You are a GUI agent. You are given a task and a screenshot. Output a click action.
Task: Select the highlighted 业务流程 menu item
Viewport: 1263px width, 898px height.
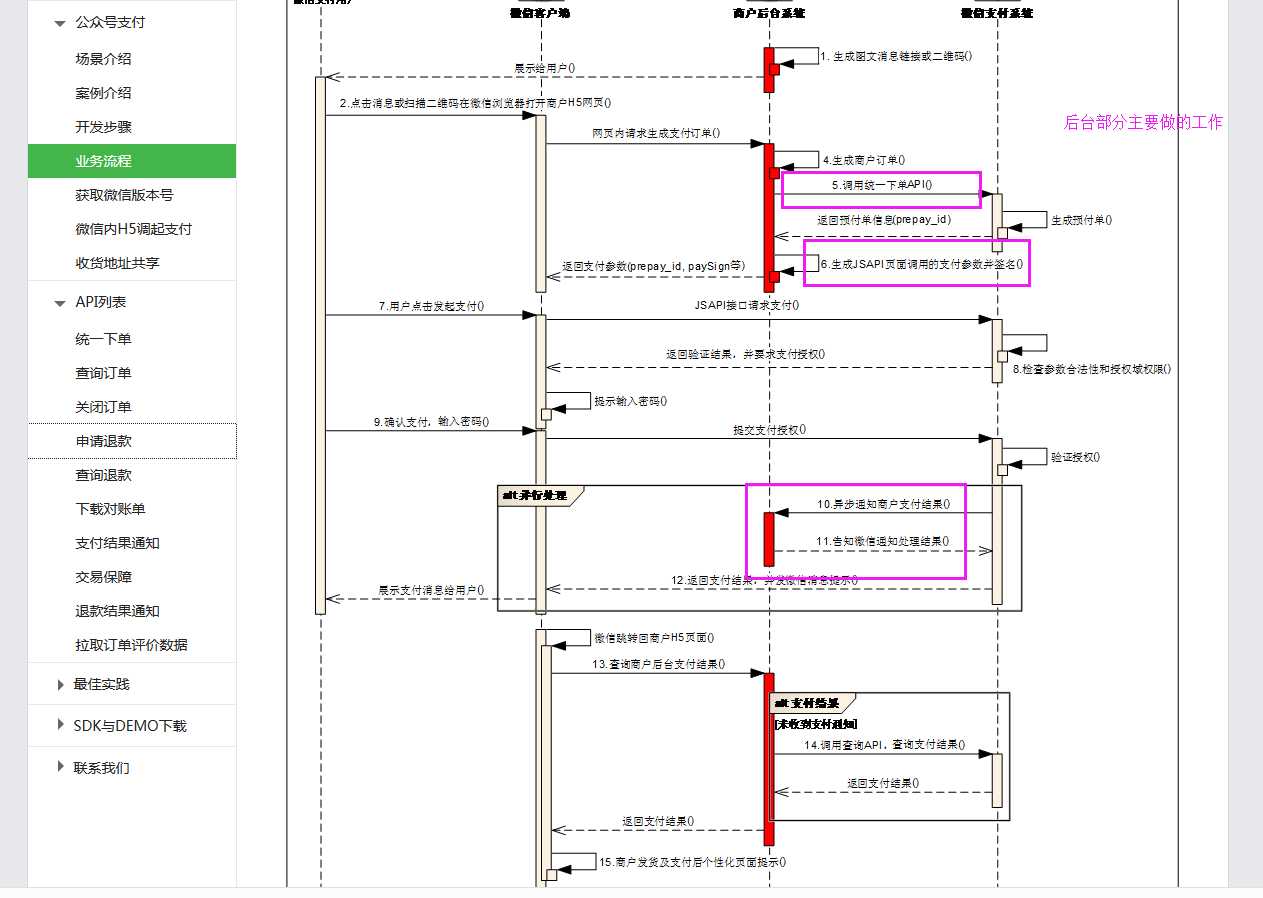(x=132, y=161)
